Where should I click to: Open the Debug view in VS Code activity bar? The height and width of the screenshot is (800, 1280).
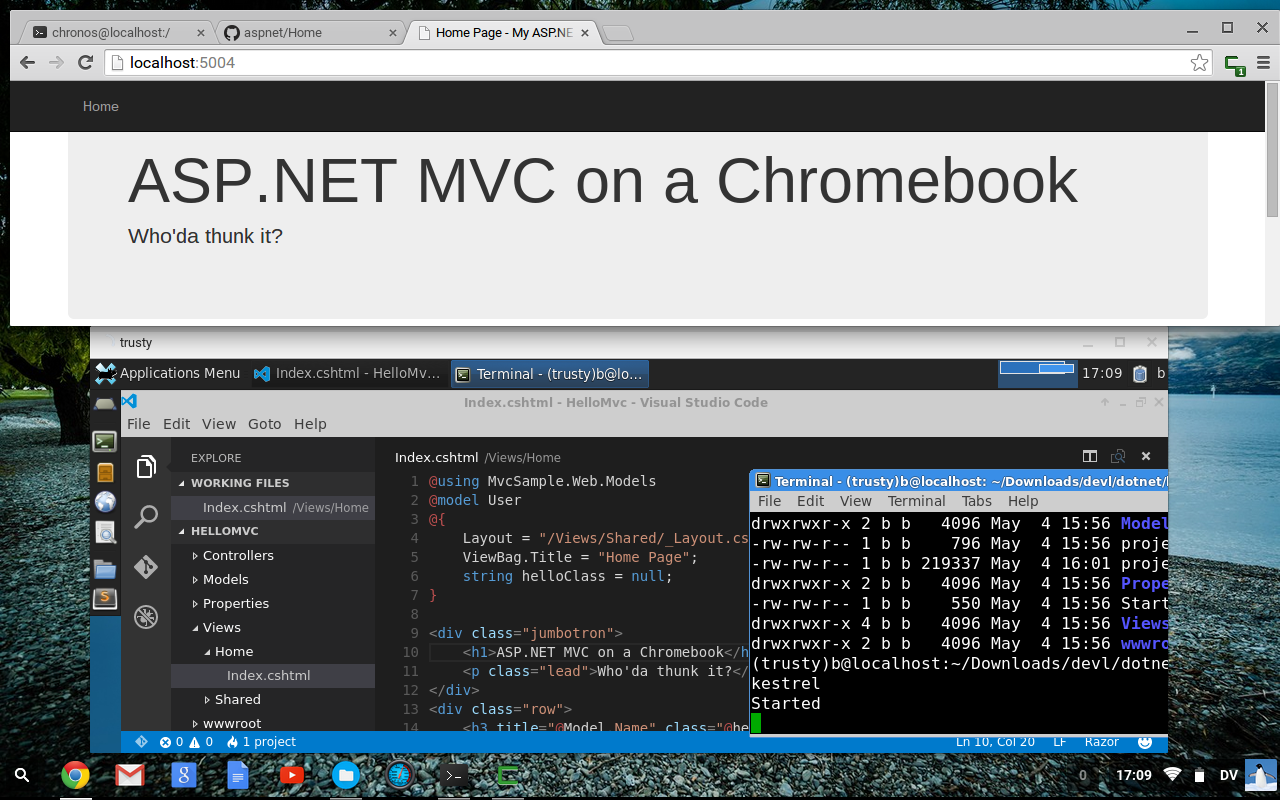coord(146,616)
